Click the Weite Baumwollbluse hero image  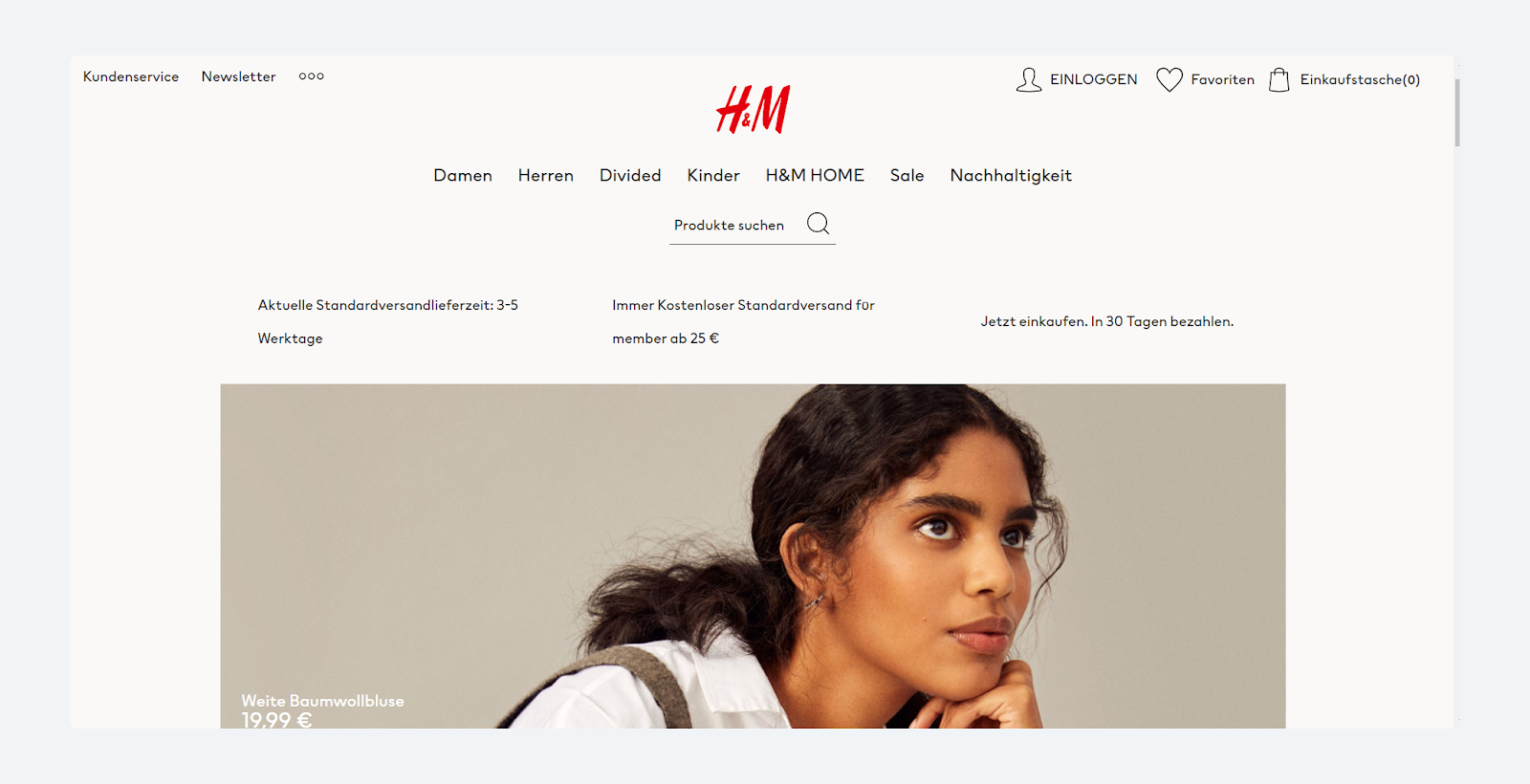point(753,556)
